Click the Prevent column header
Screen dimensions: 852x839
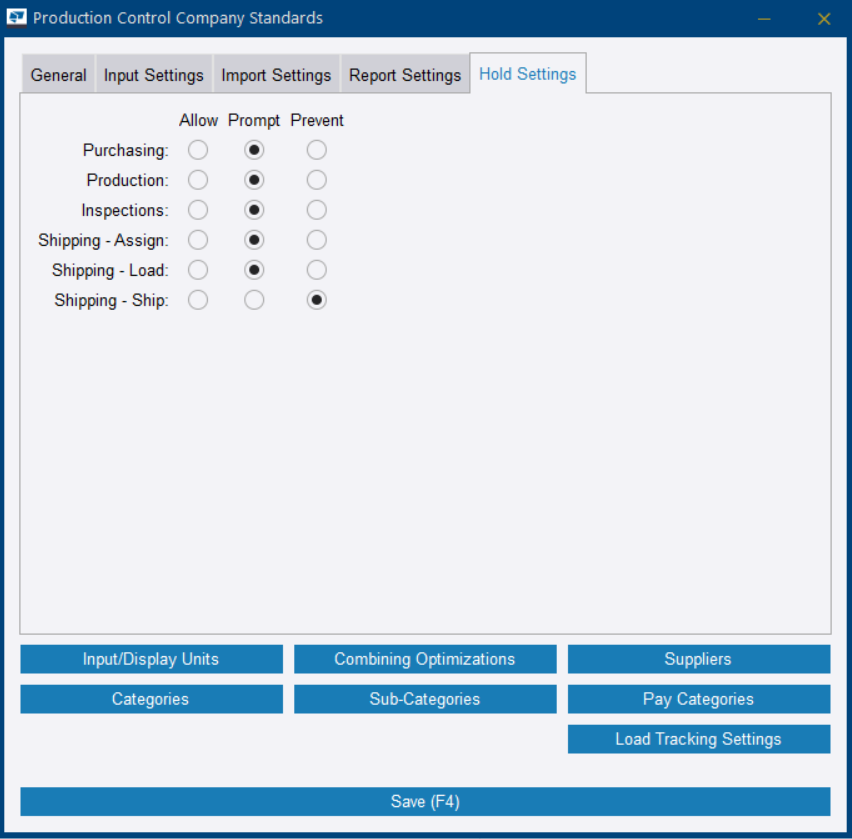pyautogui.click(x=317, y=120)
